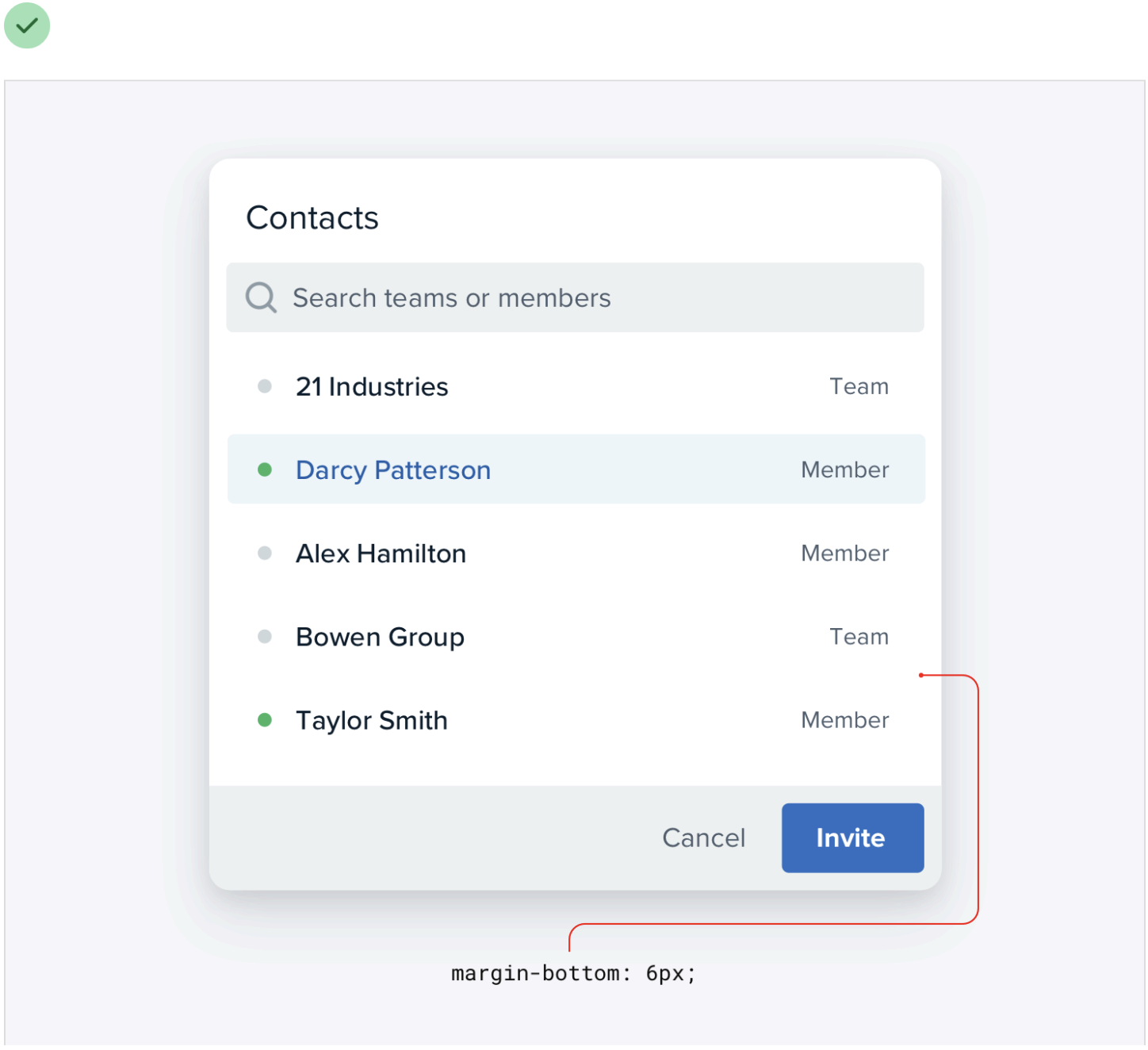This screenshot has width=1148, height=1050.
Task: Click the Member label for Darcy Patterson
Action: pyautogui.click(x=844, y=470)
